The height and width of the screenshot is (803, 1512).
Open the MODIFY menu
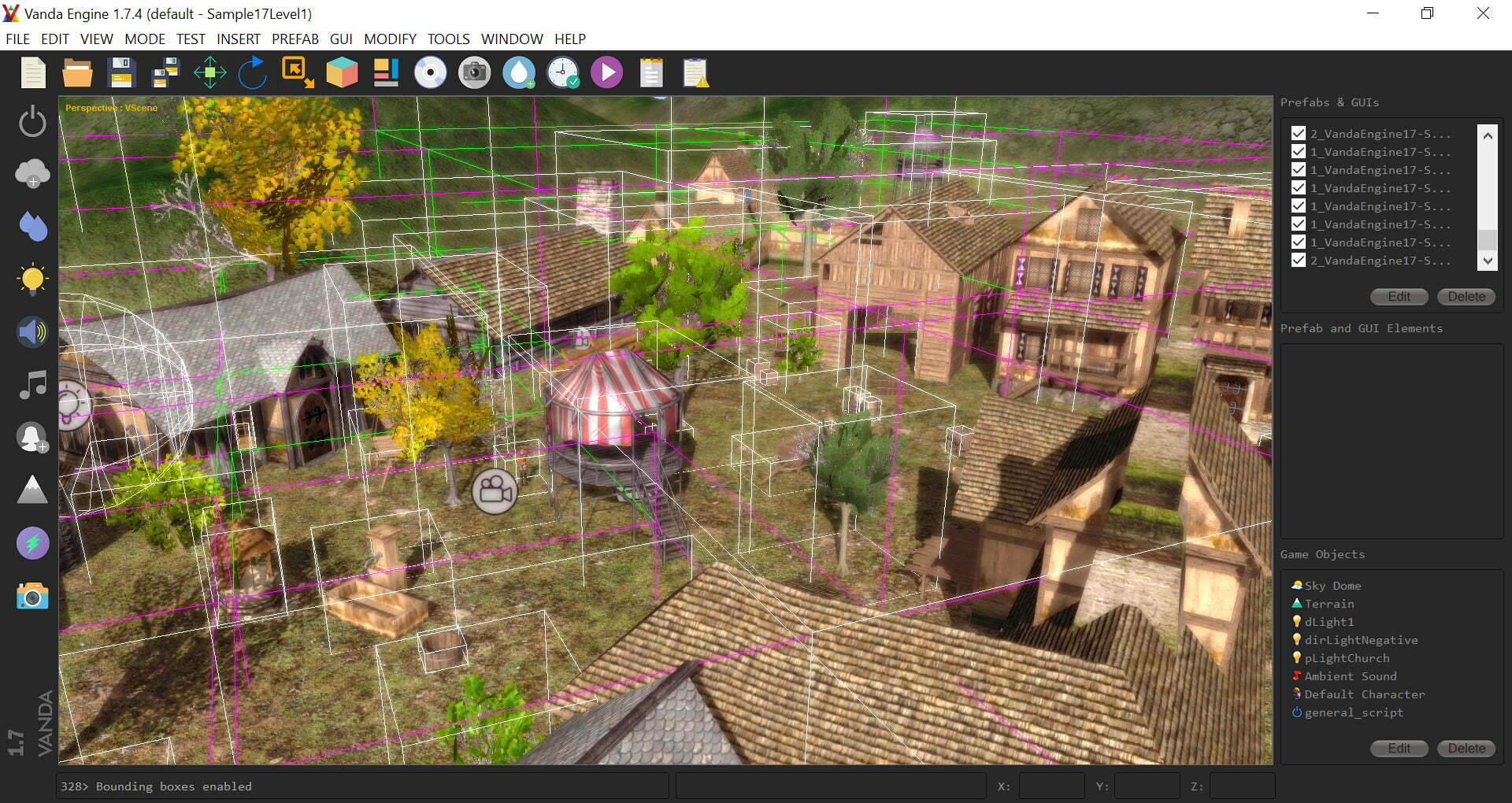click(390, 39)
